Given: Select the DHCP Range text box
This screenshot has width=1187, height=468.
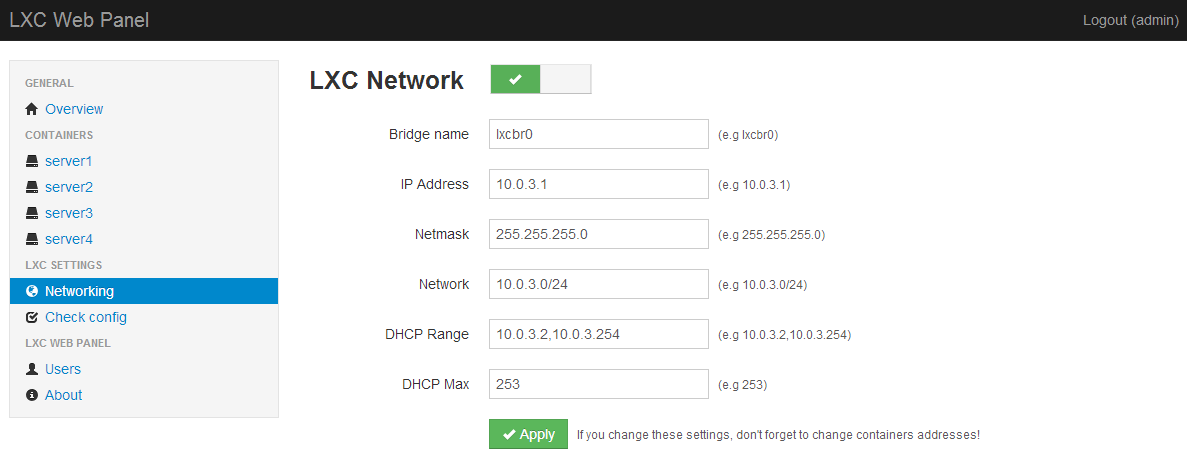Looking at the screenshot, I should (598, 334).
